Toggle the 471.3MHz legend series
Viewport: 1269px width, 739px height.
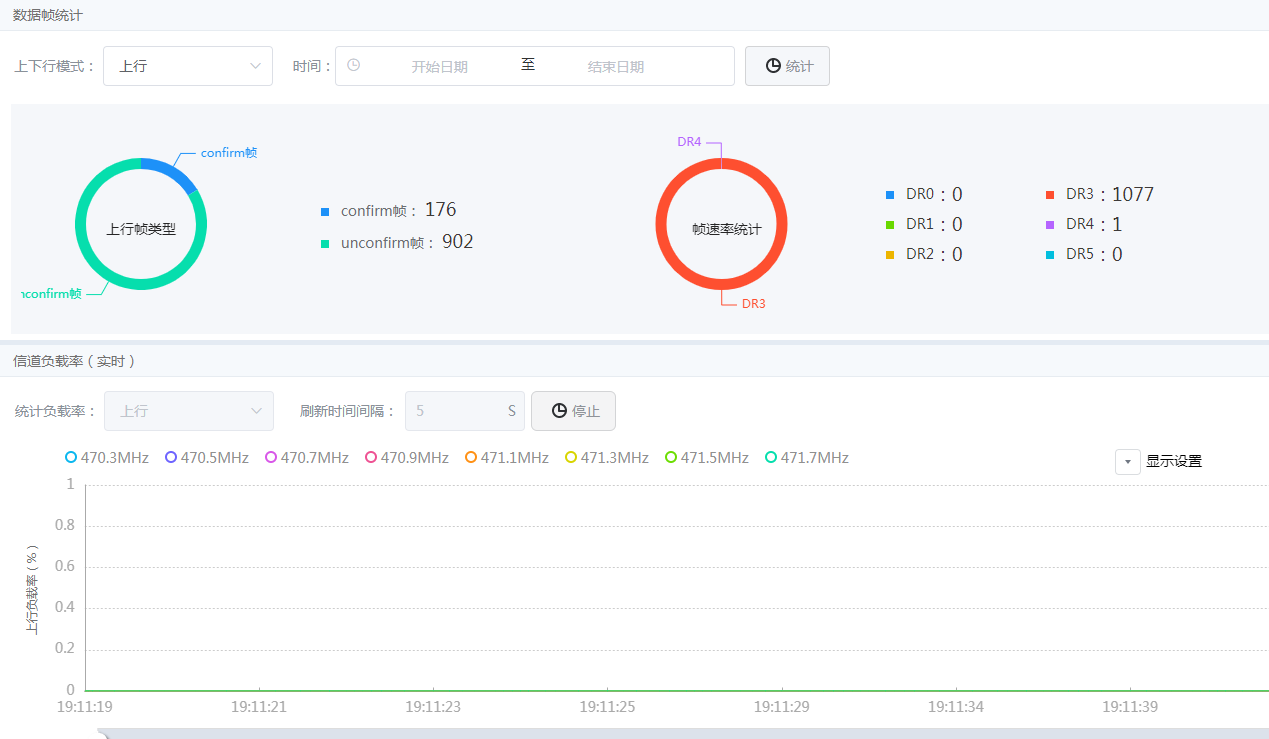point(606,458)
